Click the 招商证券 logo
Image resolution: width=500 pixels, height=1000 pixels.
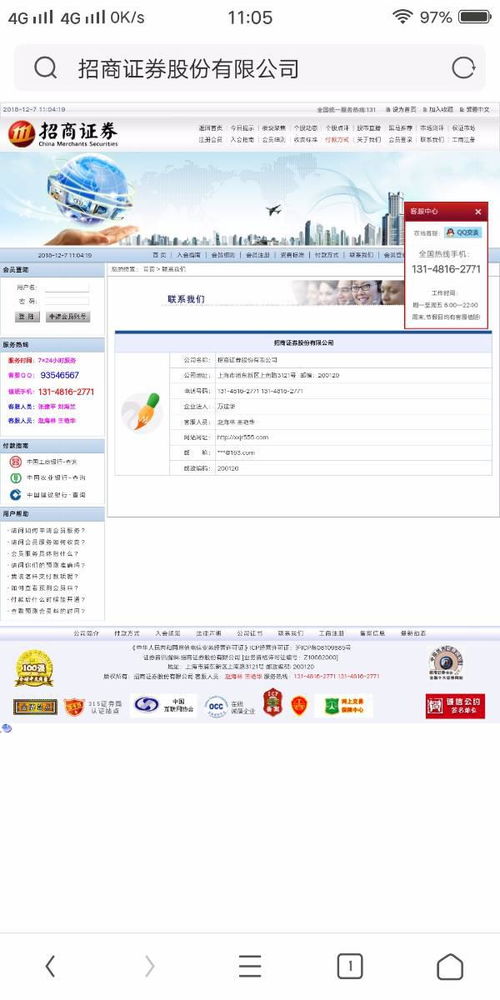click(x=63, y=134)
